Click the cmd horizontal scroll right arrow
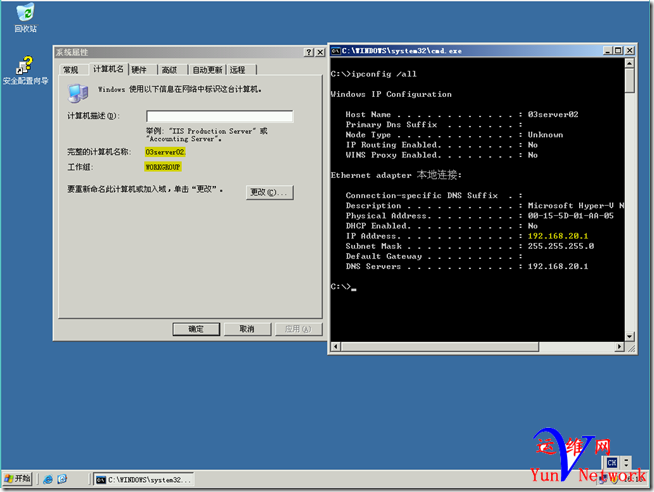 click(x=620, y=346)
